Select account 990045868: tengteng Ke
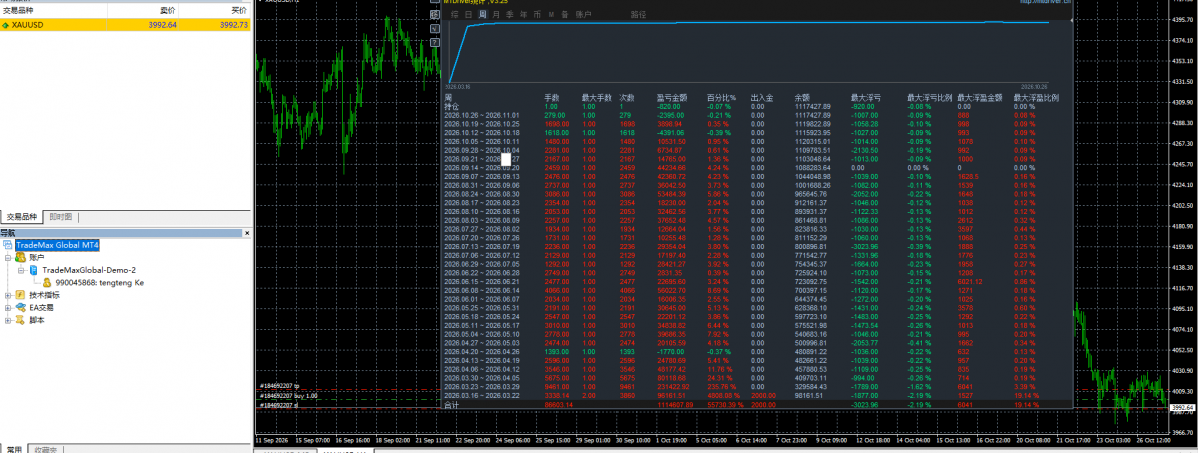Viewport: 1198px width, 453px height. coord(99,283)
